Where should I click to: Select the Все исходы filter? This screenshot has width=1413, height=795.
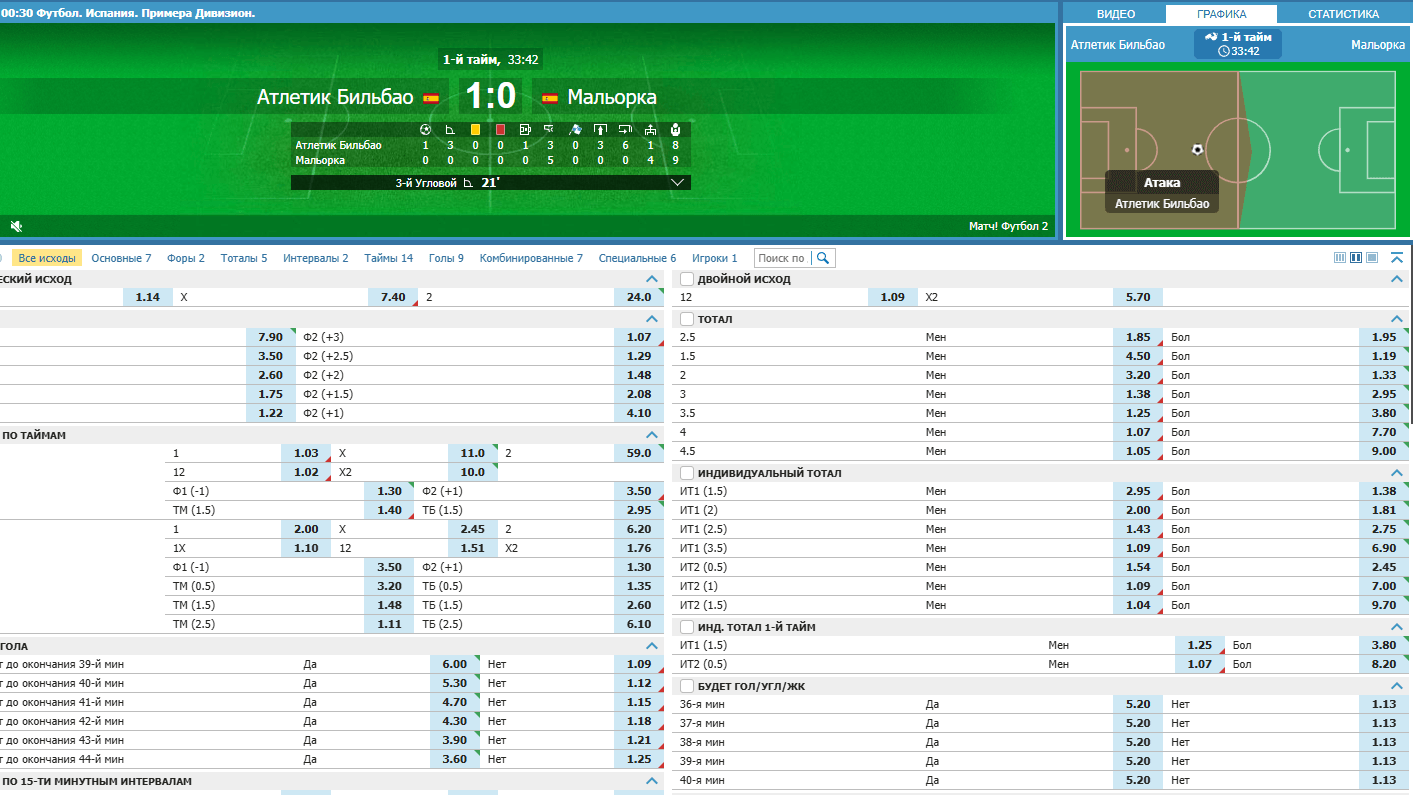47,258
